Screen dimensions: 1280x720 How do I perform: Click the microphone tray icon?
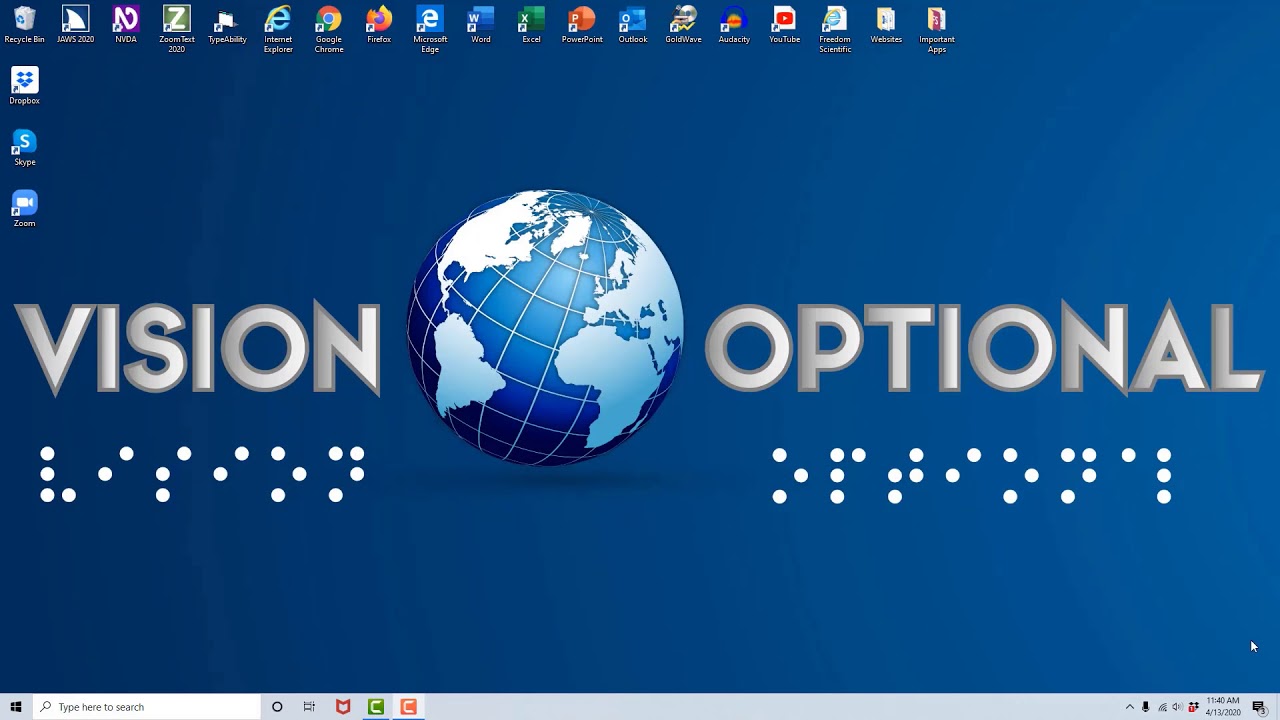[x=1146, y=707]
